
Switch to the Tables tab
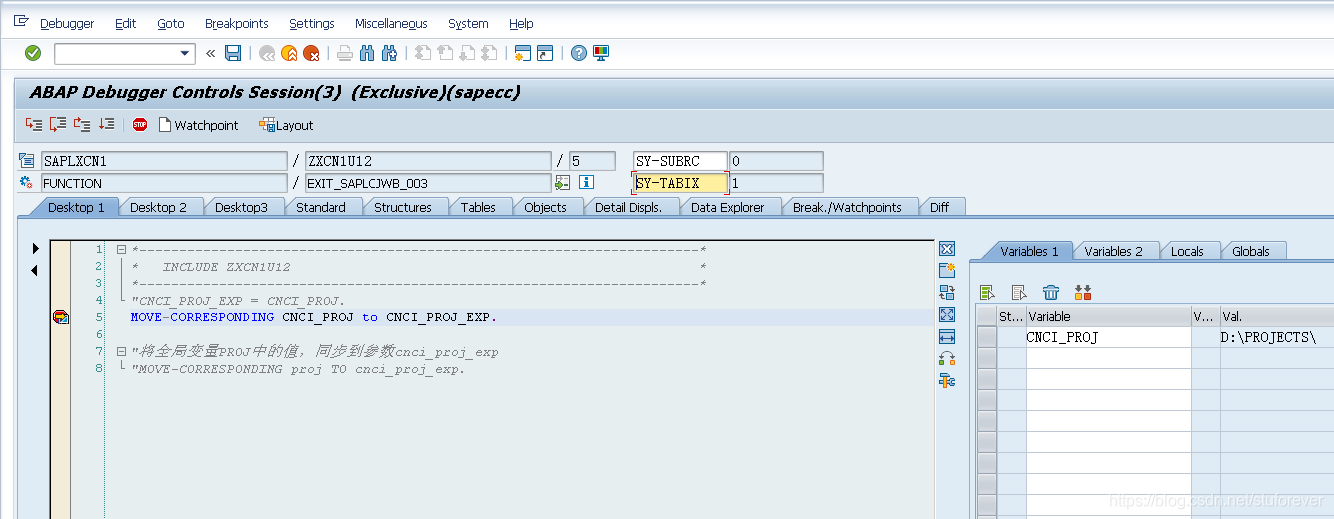(x=478, y=207)
